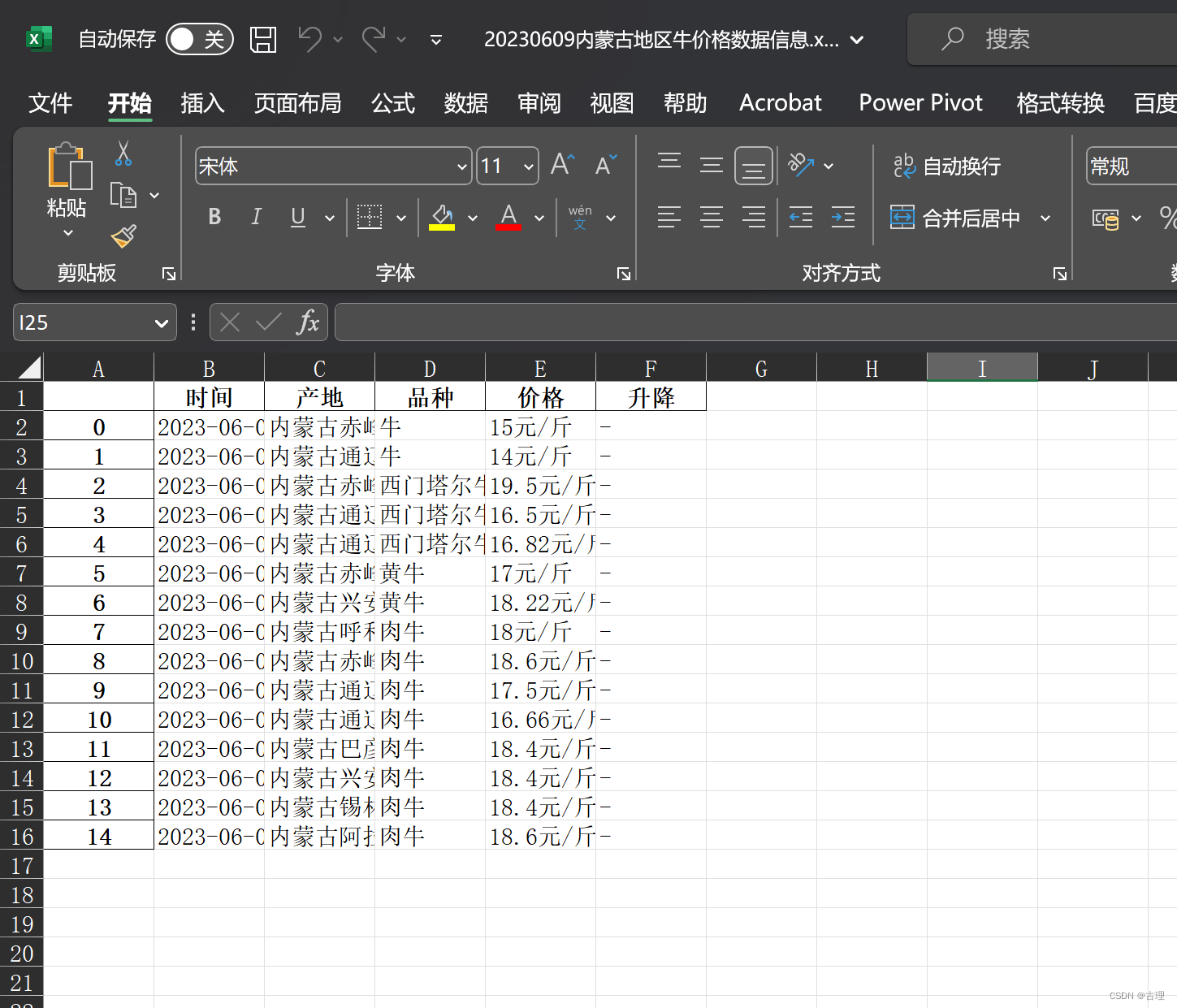1177x1008 pixels.
Task: Click the 合并后居中 button
Action: [955, 218]
